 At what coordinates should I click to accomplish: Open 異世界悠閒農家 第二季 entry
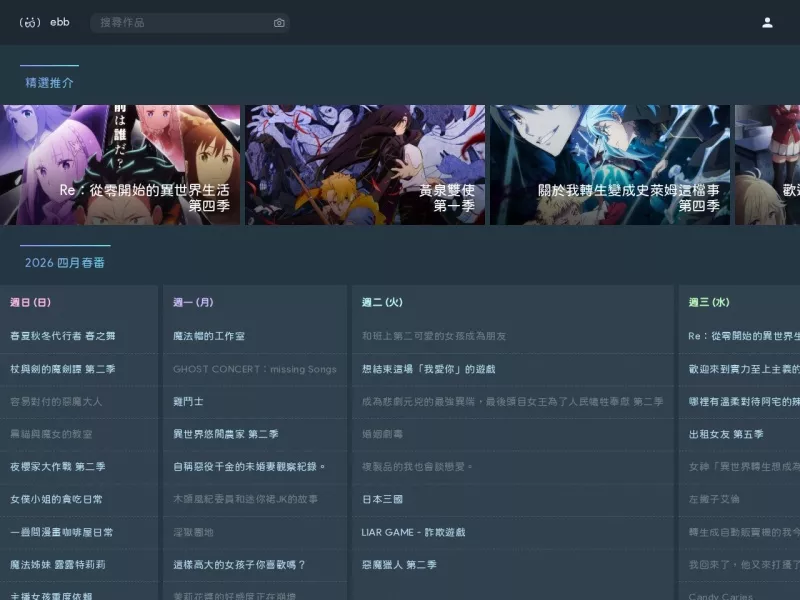tap(226, 434)
